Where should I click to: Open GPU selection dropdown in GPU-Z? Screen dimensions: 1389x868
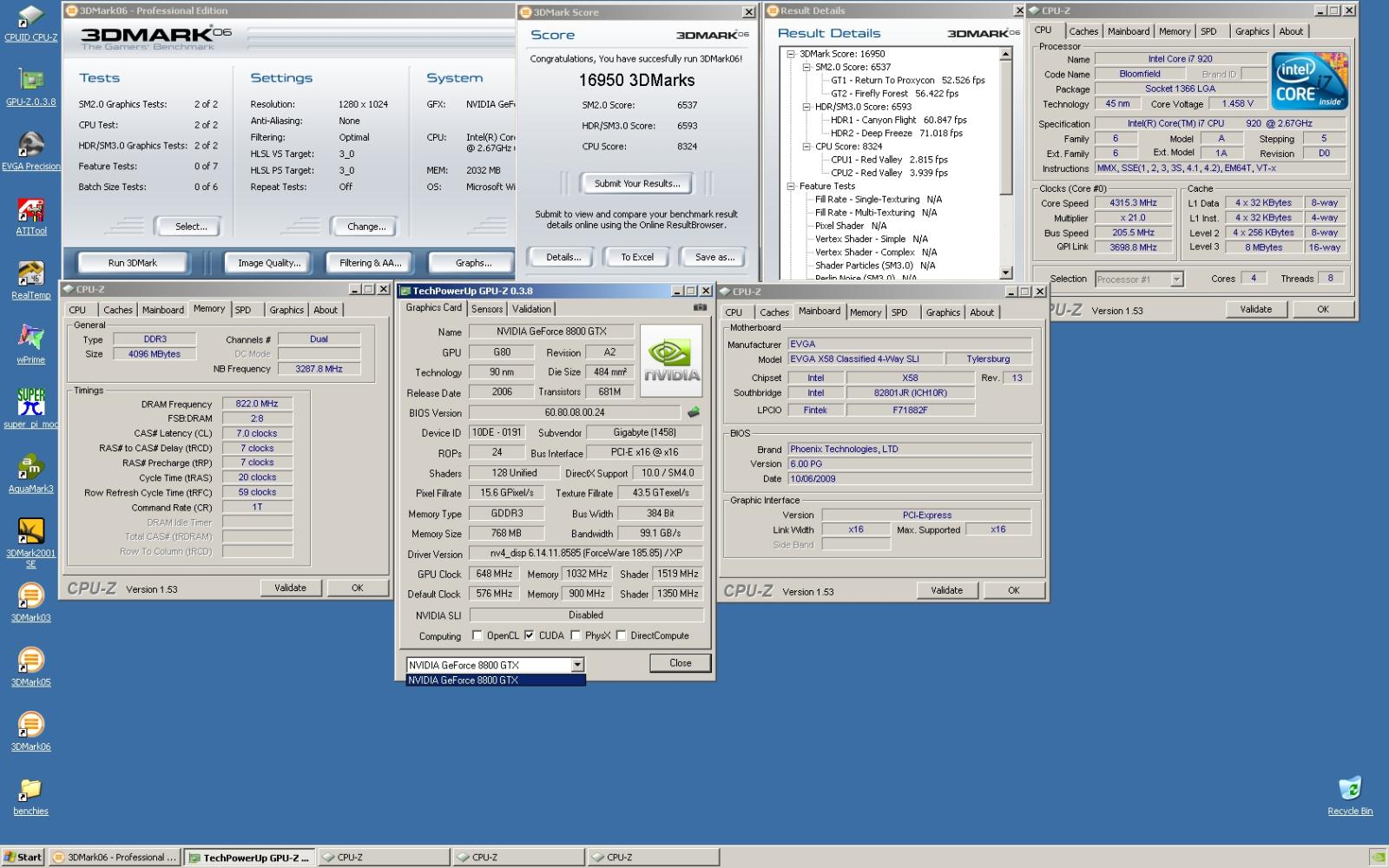tap(577, 665)
